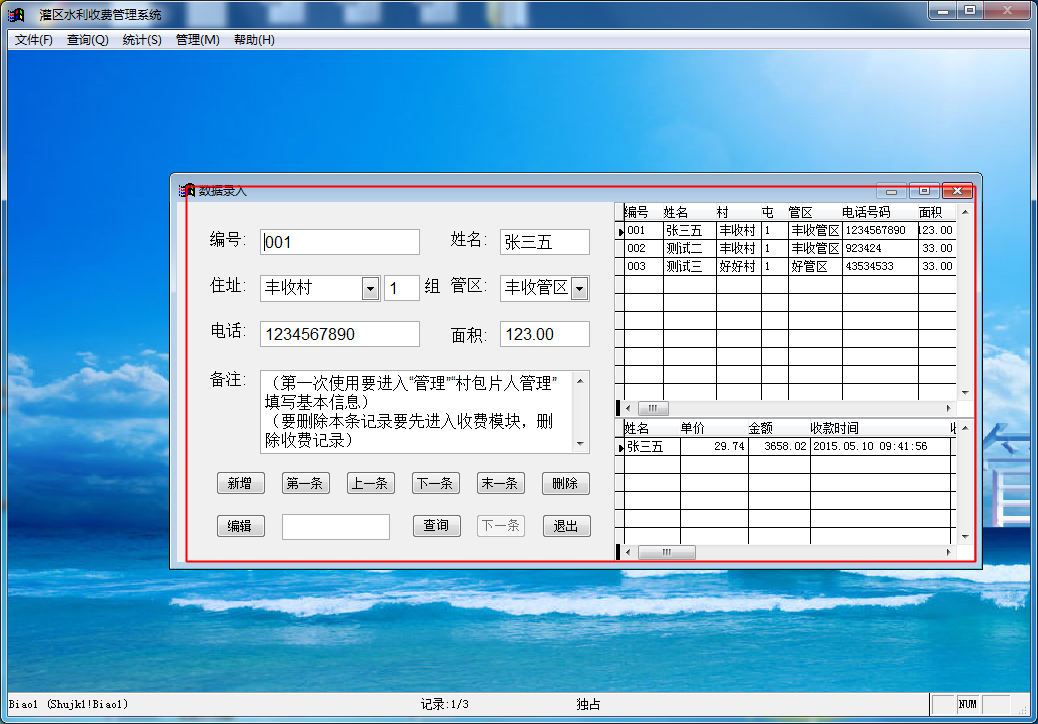Click the 独占 status bar label
Image resolution: width=1038 pixels, height=724 pixels.
pos(589,704)
